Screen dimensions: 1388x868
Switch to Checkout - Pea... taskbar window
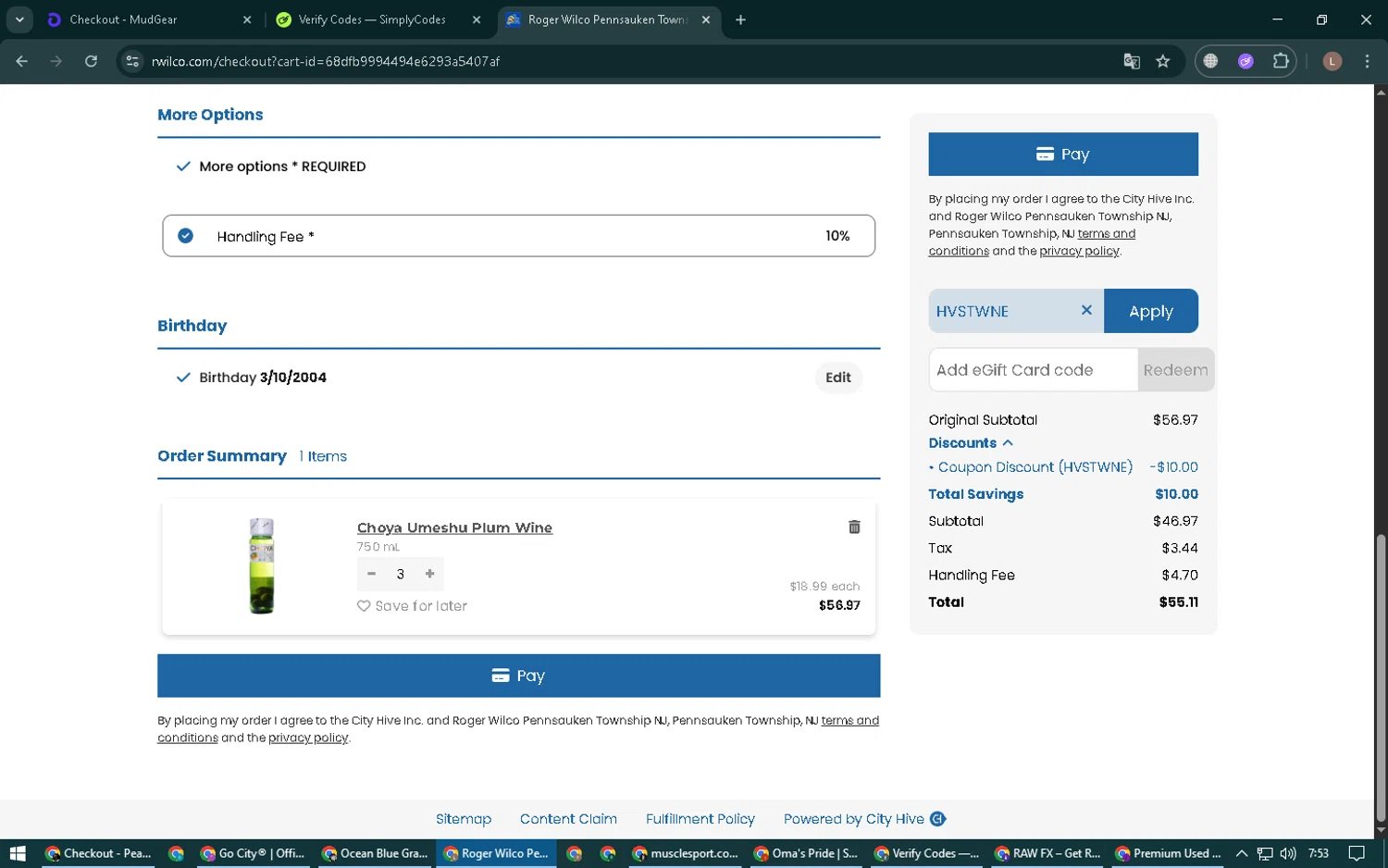coord(99,853)
